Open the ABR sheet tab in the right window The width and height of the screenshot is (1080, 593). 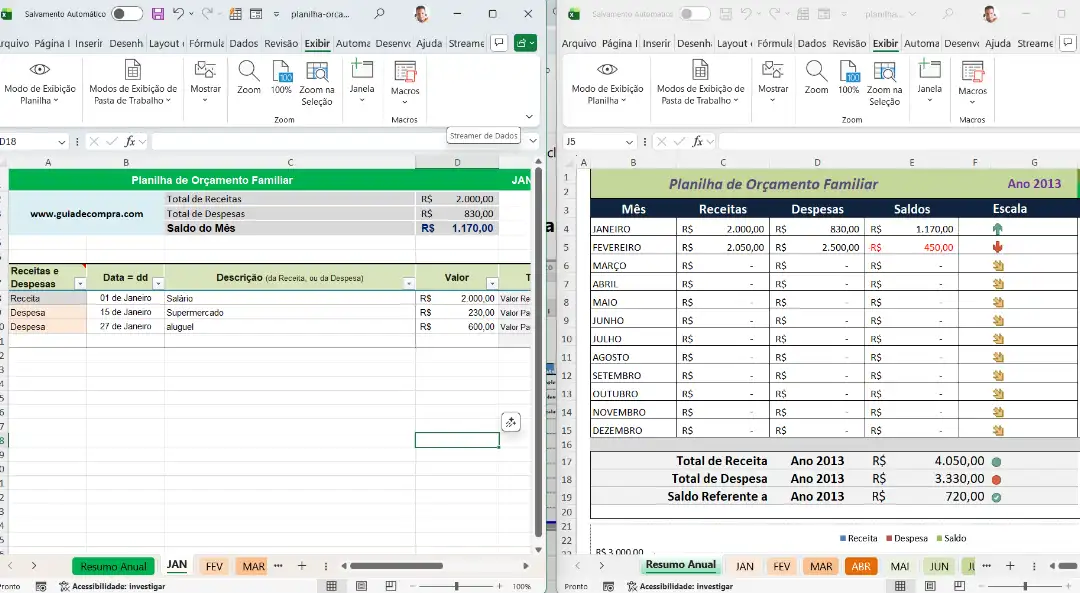tap(860, 566)
